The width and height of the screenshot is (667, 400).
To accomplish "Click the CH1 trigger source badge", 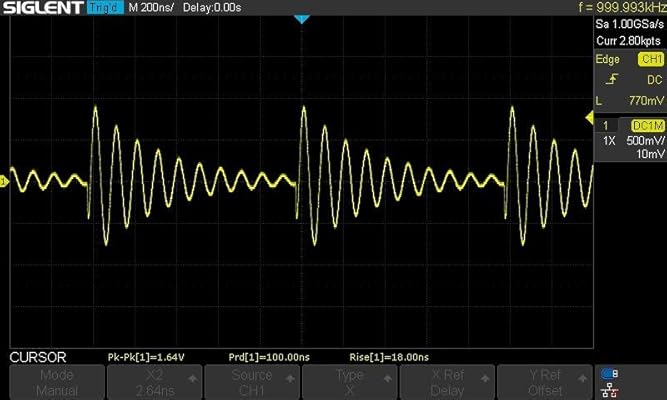I will [x=651, y=59].
